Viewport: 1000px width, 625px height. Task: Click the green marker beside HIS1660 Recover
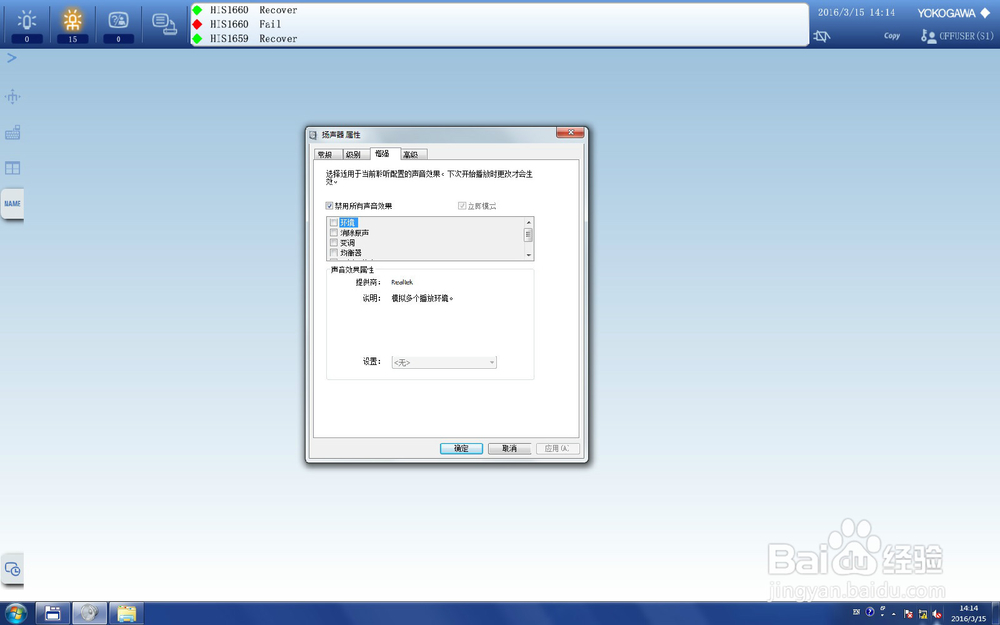pyautogui.click(x=198, y=10)
